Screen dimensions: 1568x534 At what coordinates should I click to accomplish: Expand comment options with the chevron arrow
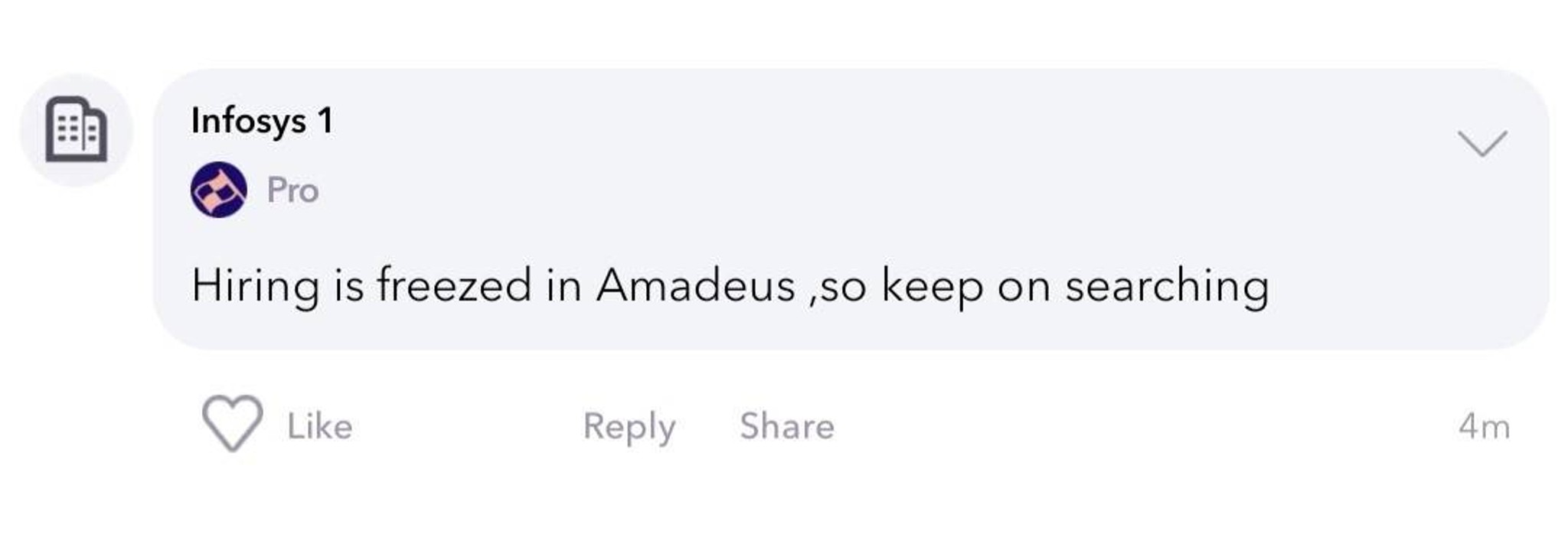coord(1482,143)
